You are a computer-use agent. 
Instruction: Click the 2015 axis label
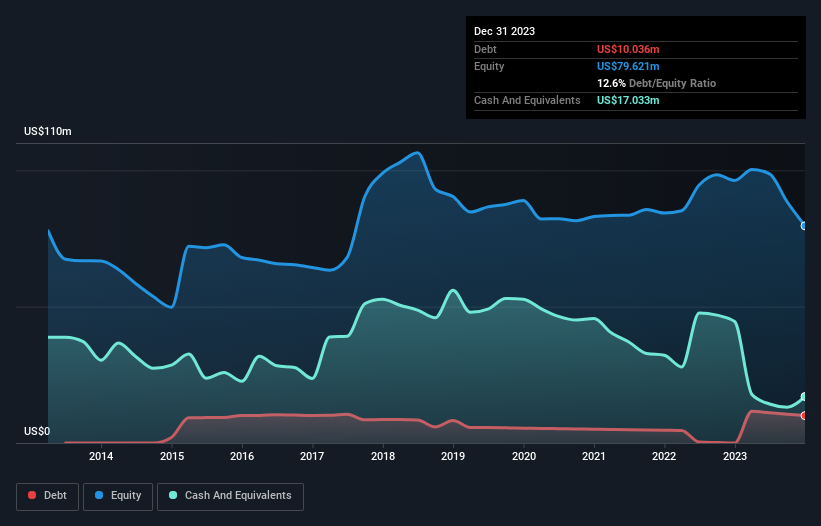click(x=172, y=456)
